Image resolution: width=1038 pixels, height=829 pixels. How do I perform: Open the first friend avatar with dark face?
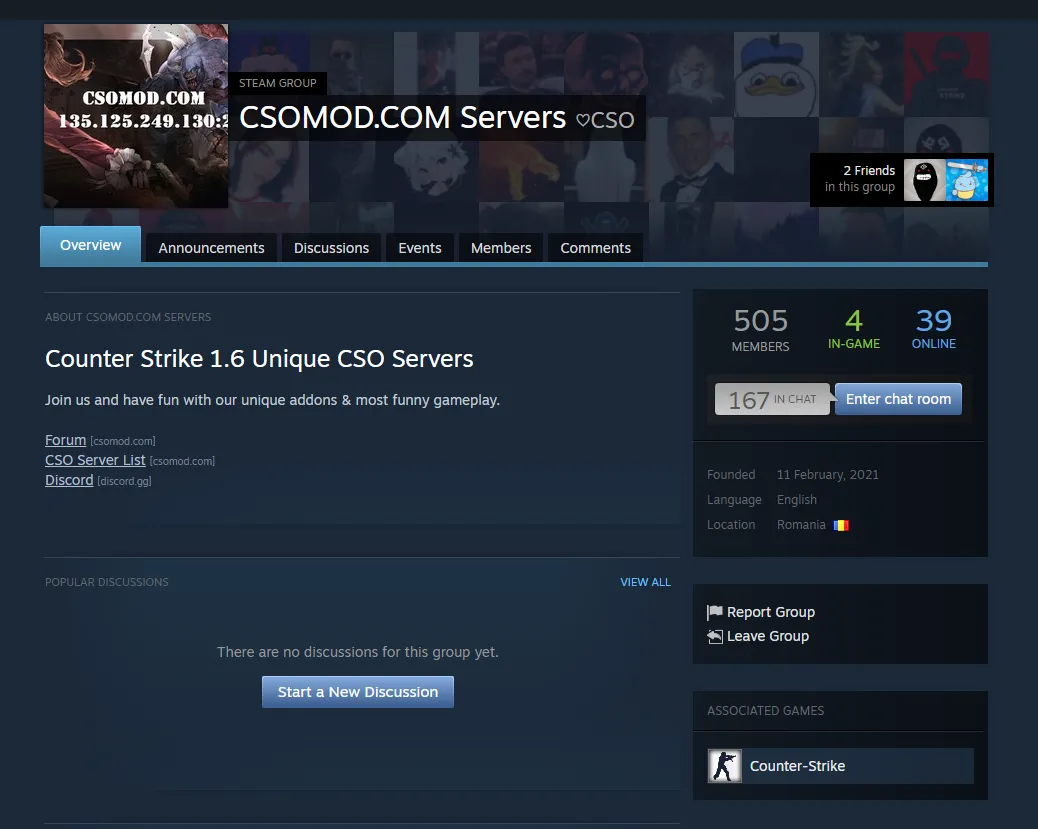tap(925, 180)
